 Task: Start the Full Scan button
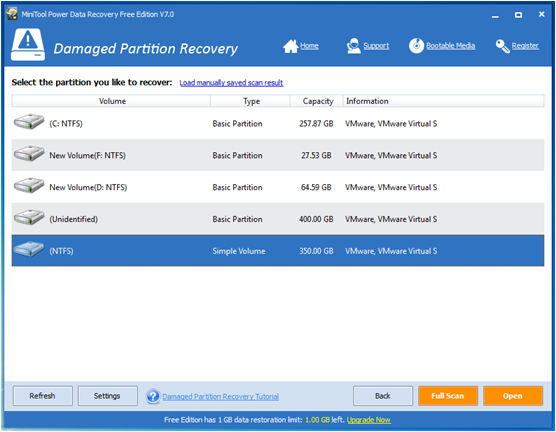tap(448, 396)
